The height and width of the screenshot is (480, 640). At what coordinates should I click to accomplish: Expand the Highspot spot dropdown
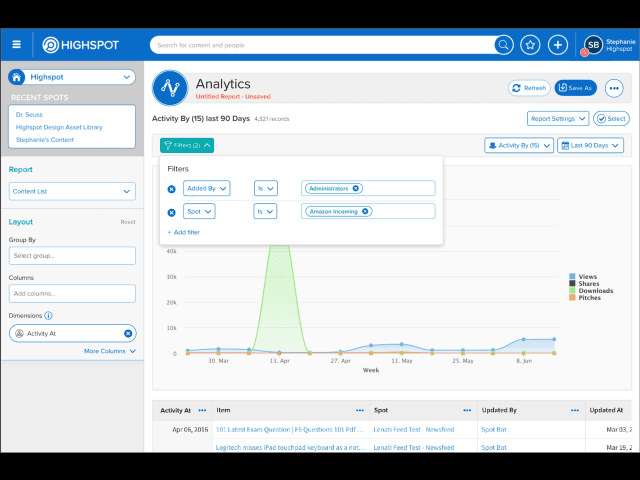coord(127,77)
